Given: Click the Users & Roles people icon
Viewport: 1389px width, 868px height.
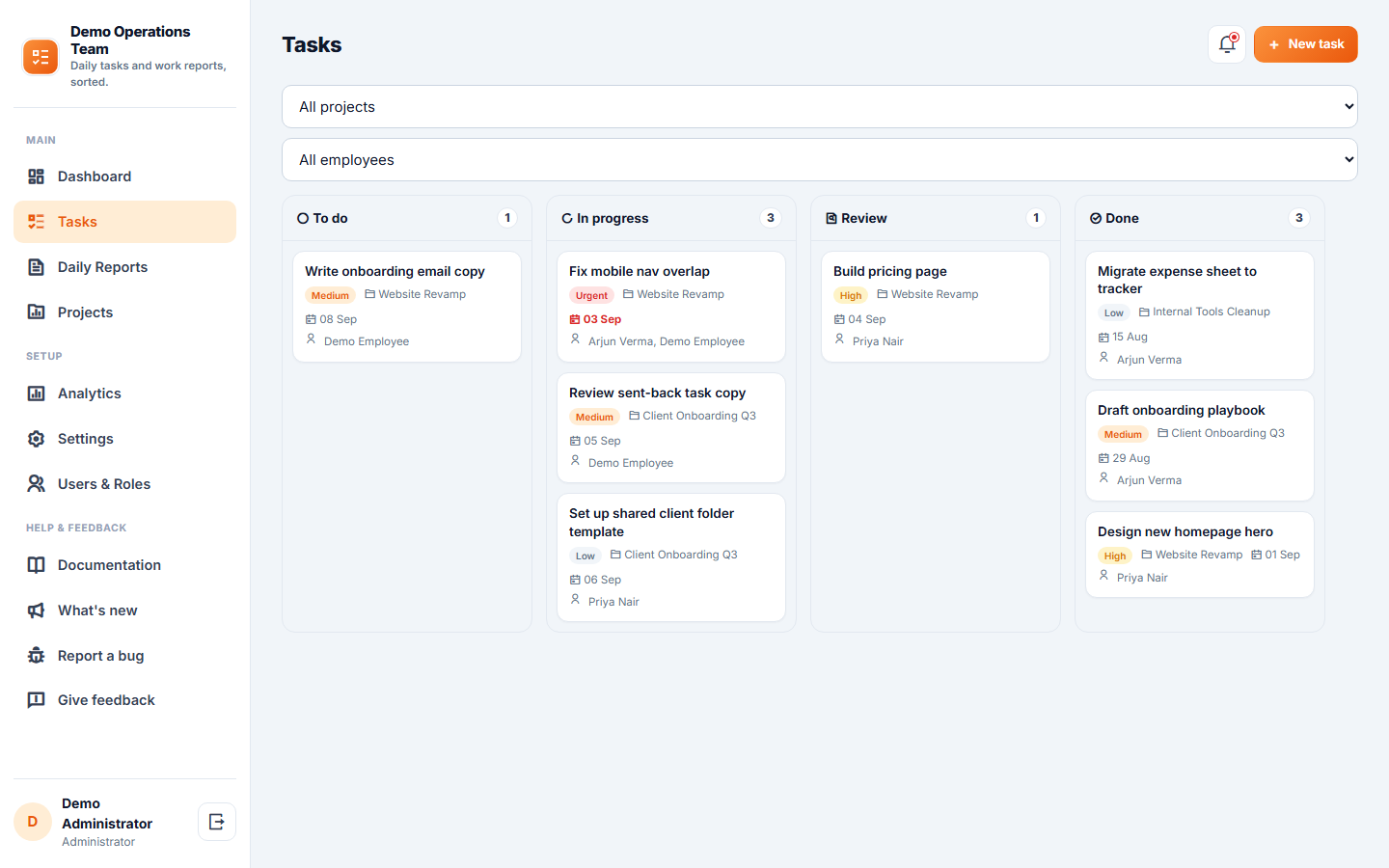Looking at the screenshot, I should 36,484.
